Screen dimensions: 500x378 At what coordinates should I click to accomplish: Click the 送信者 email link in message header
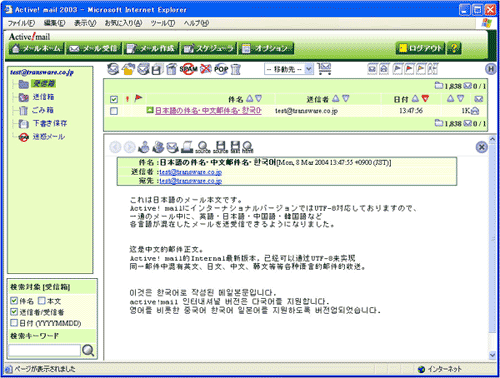(x=190, y=172)
